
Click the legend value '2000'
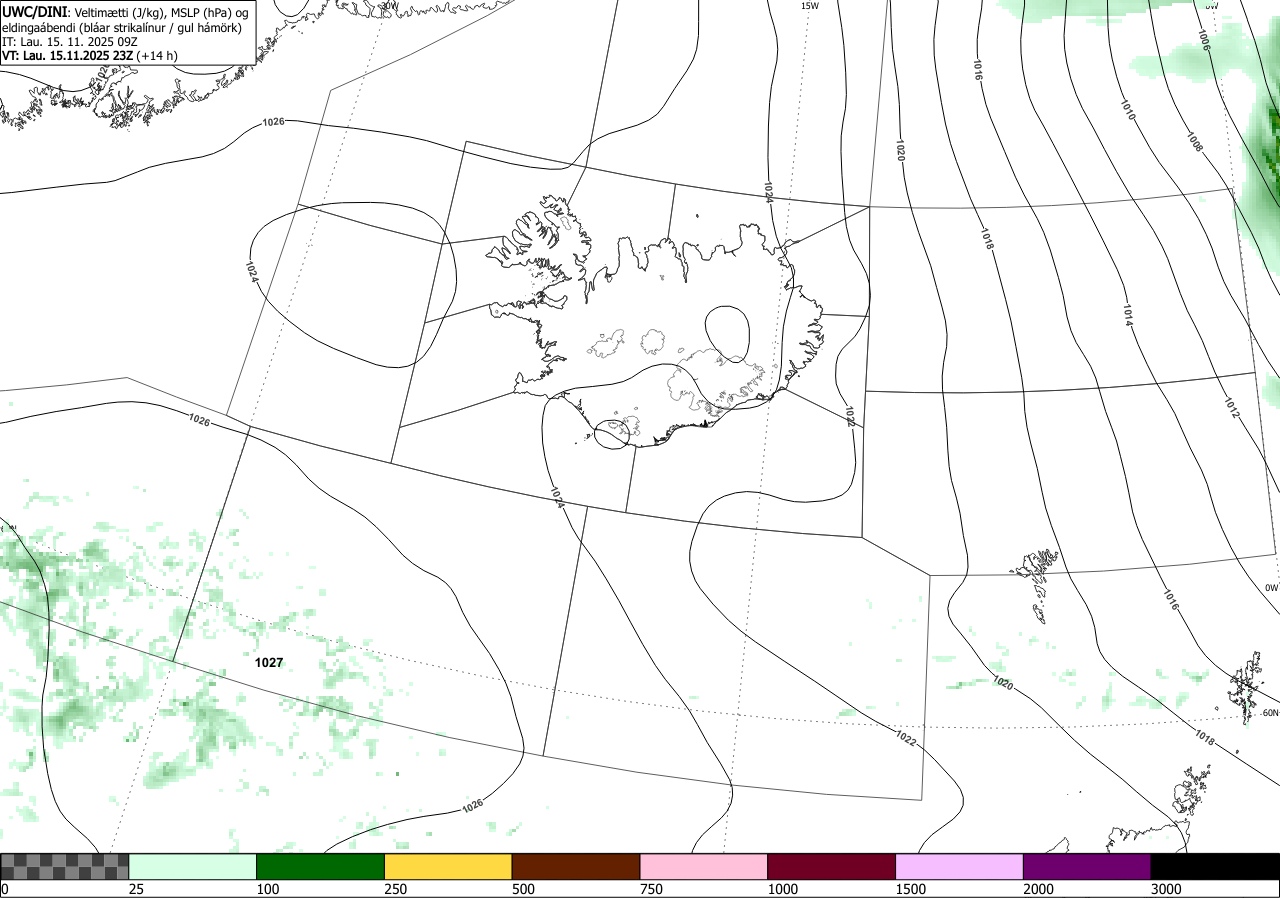tap(1039, 889)
